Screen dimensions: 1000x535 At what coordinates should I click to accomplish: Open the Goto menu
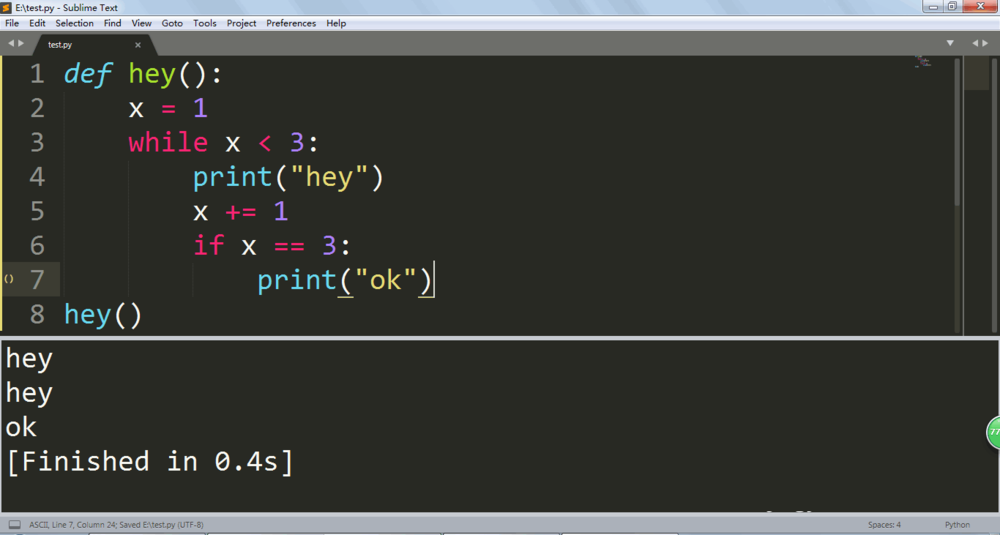click(172, 23)
